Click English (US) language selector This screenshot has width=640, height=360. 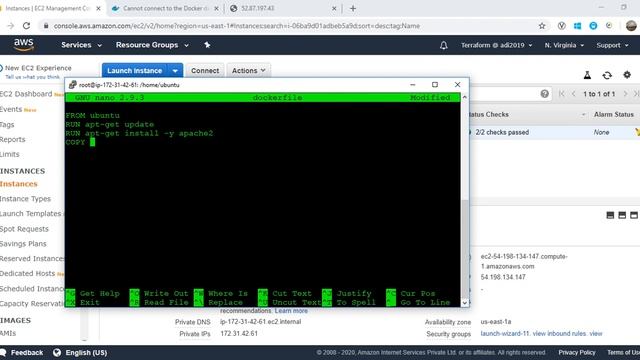(86, 353)
